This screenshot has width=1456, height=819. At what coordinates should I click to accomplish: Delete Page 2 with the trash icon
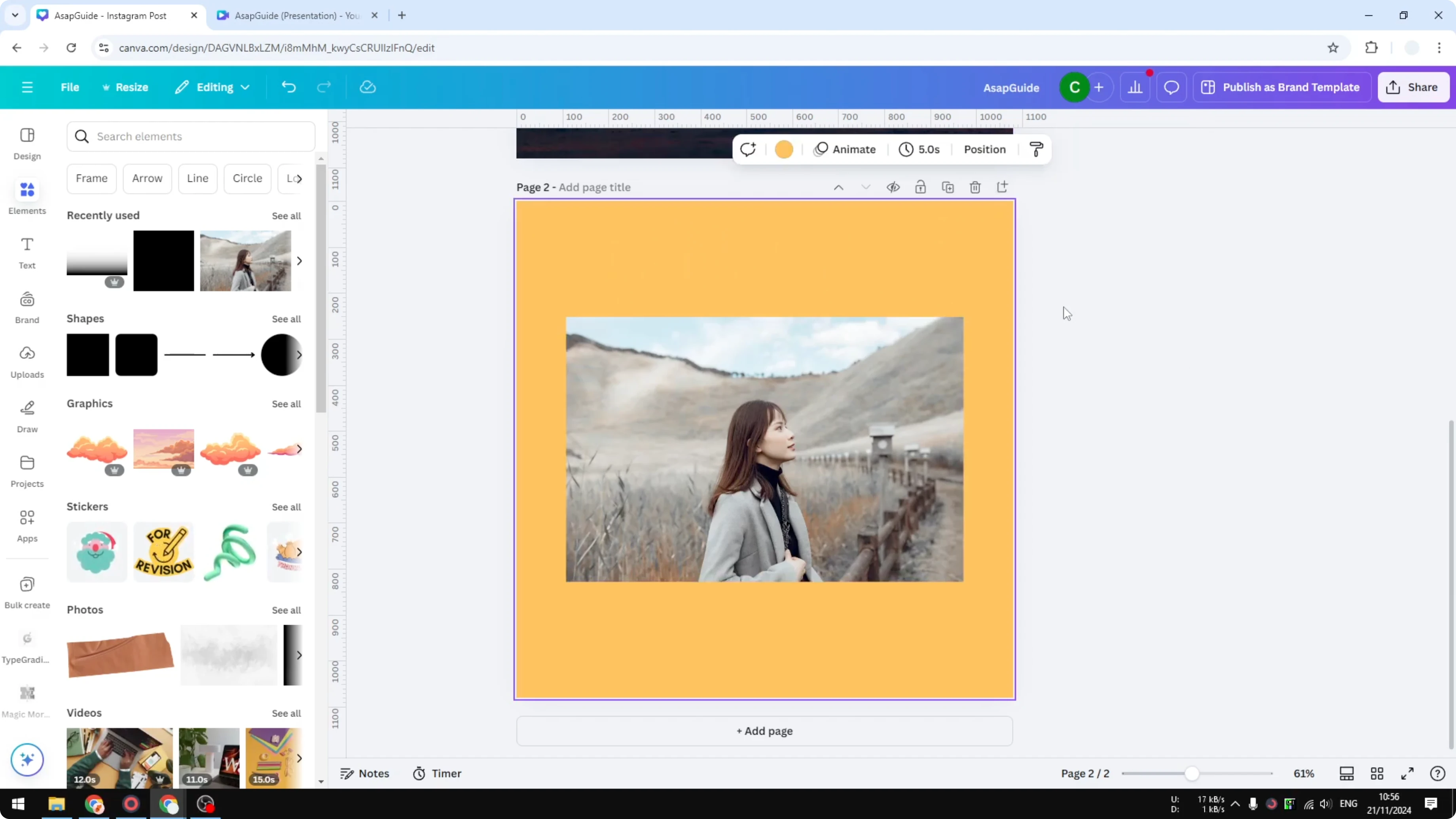975,186
